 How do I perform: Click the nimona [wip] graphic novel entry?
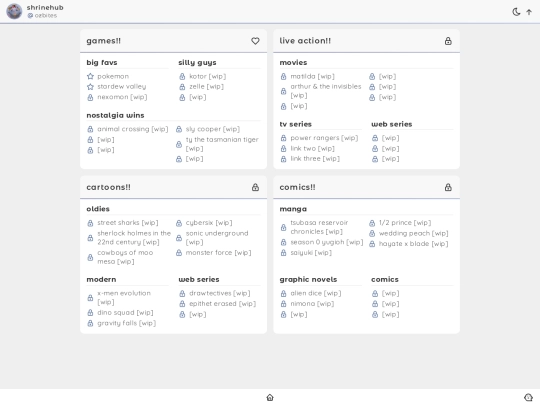pos(312,304)
